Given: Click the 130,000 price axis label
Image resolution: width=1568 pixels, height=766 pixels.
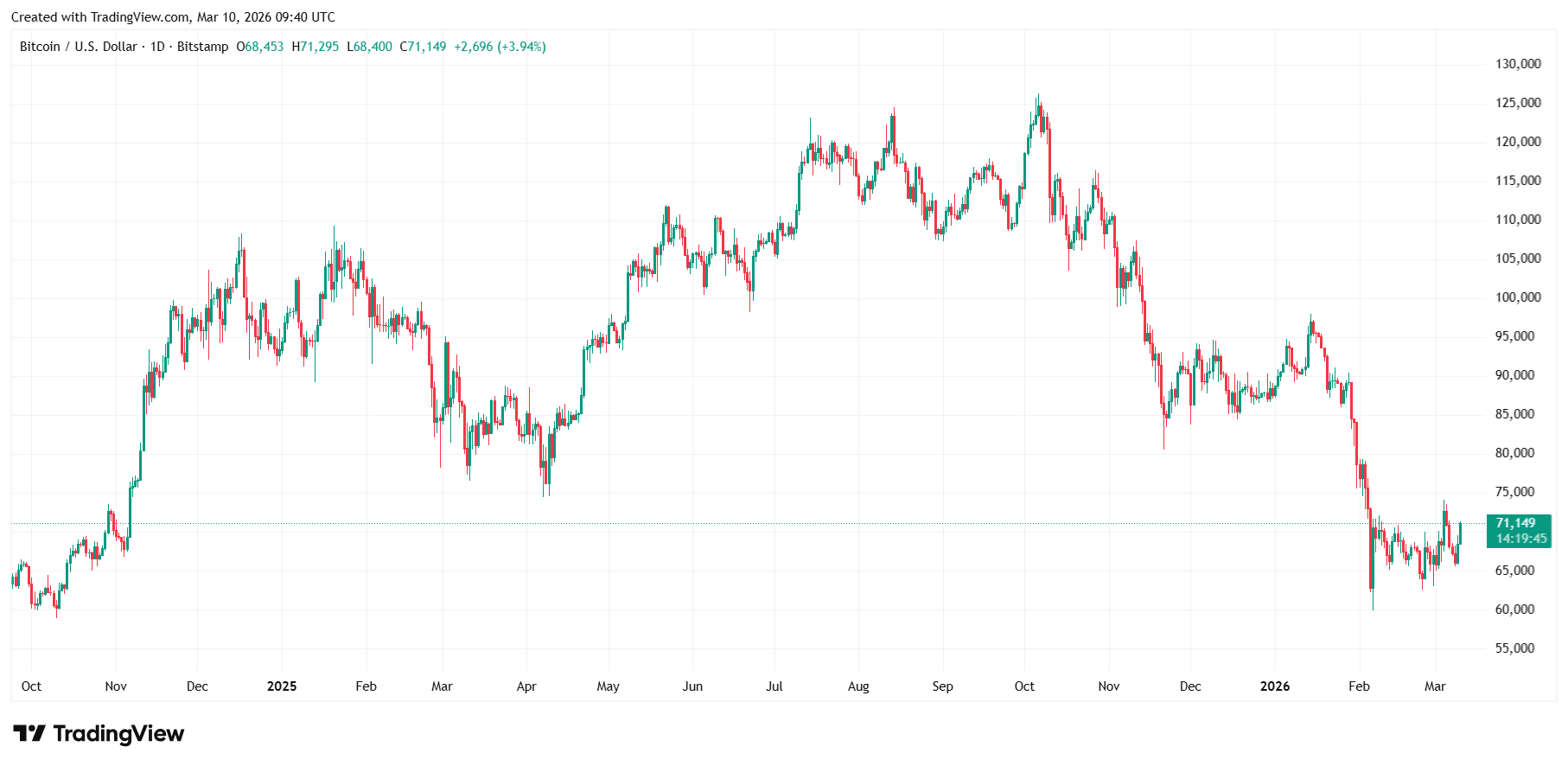Looking at the screenshot, I should point(1518,64).
